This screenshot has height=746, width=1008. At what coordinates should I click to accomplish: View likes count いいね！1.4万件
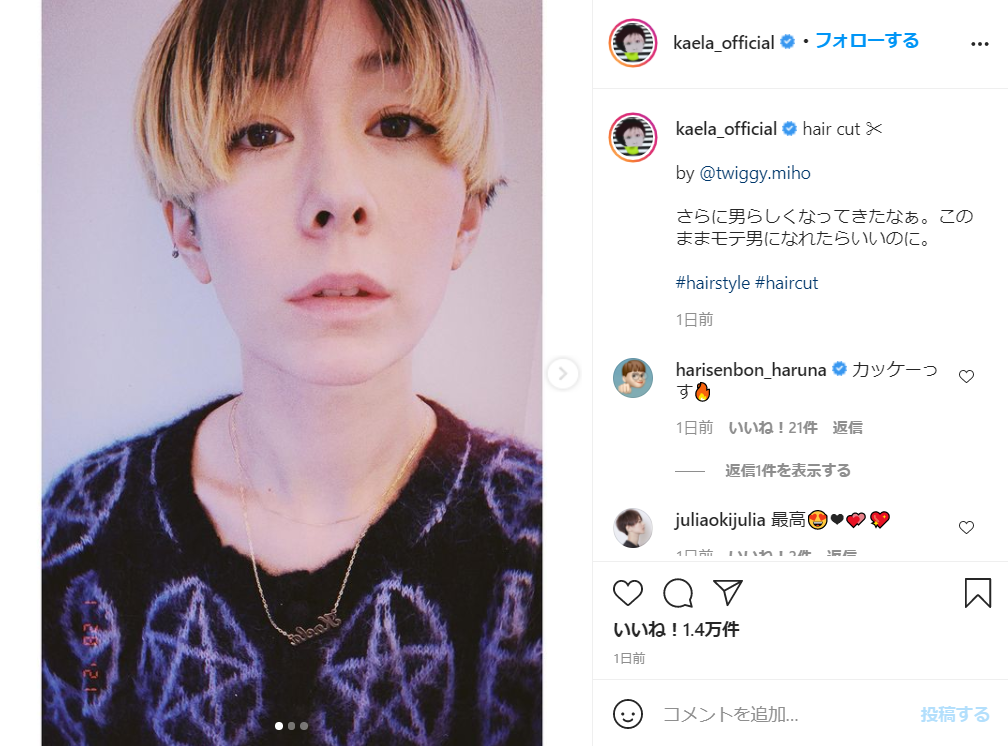click(676, 630)
